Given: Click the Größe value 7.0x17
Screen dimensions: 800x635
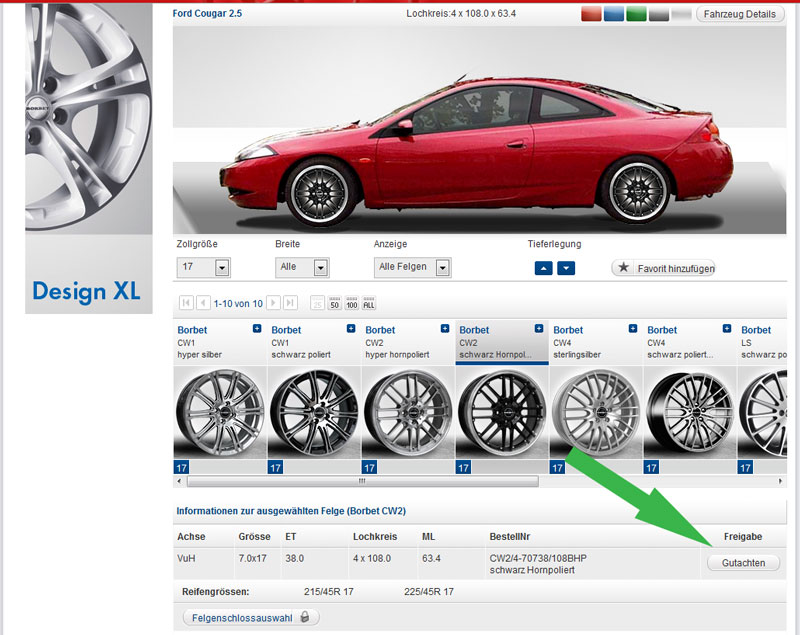Looking at the screenshot, I should (252, 558).
